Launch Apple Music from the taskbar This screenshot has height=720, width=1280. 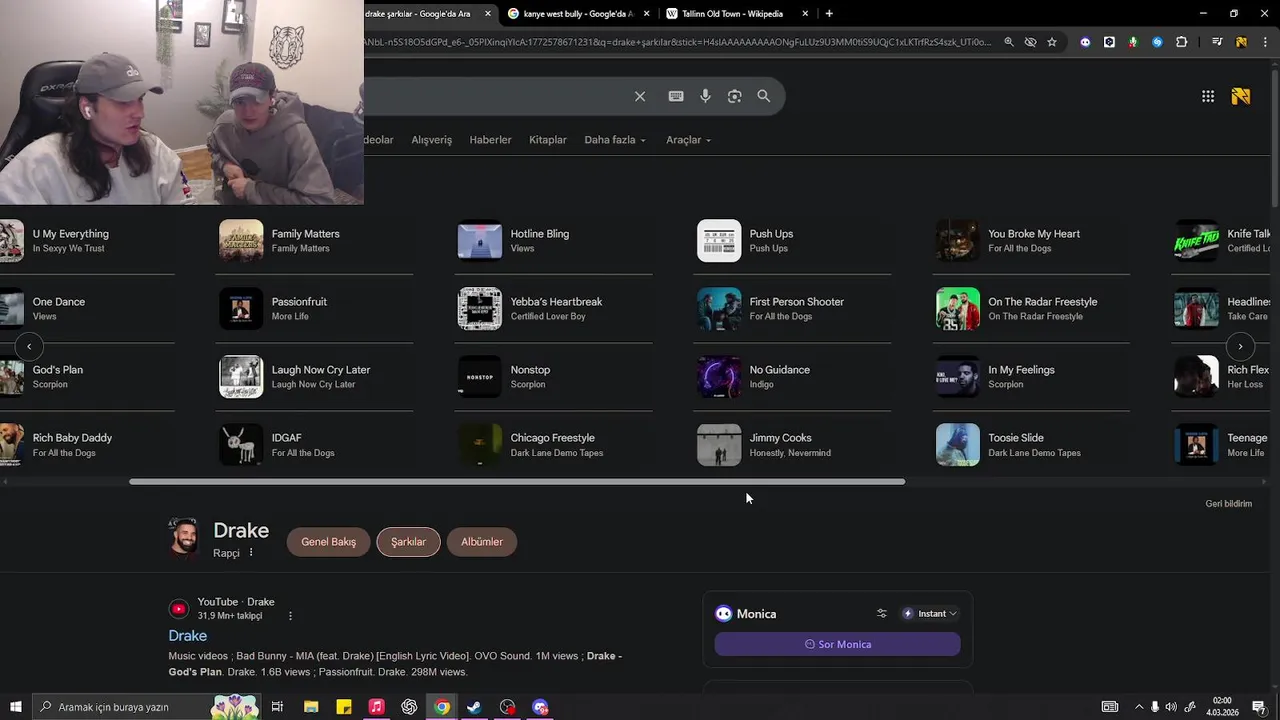(x=376, y=707)
